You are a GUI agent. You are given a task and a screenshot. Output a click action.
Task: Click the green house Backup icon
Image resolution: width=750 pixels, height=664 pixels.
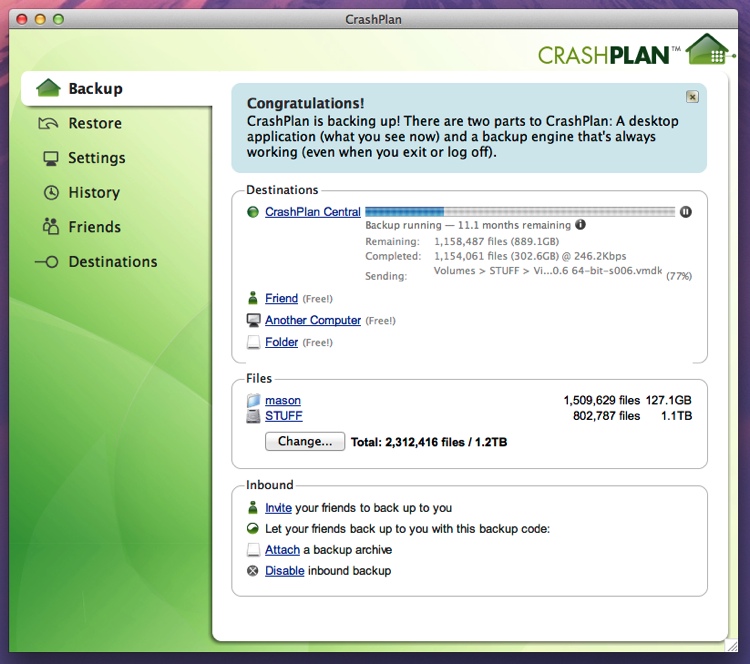[48, 88]
